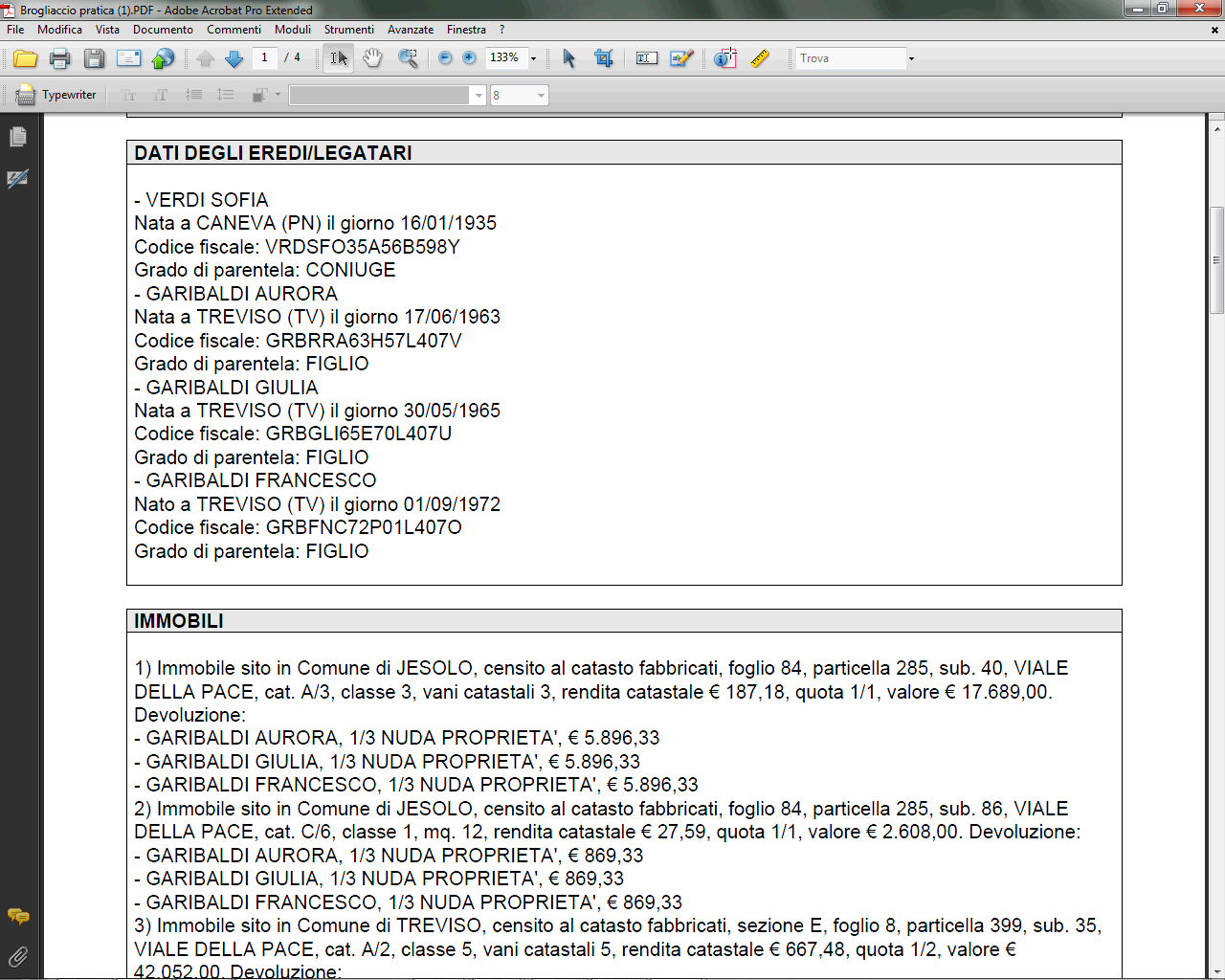Image resolution: width=1225 pixels, height=980 pixels.
Task: Open the zoom percentage dropdown
Action: (534, 59)
